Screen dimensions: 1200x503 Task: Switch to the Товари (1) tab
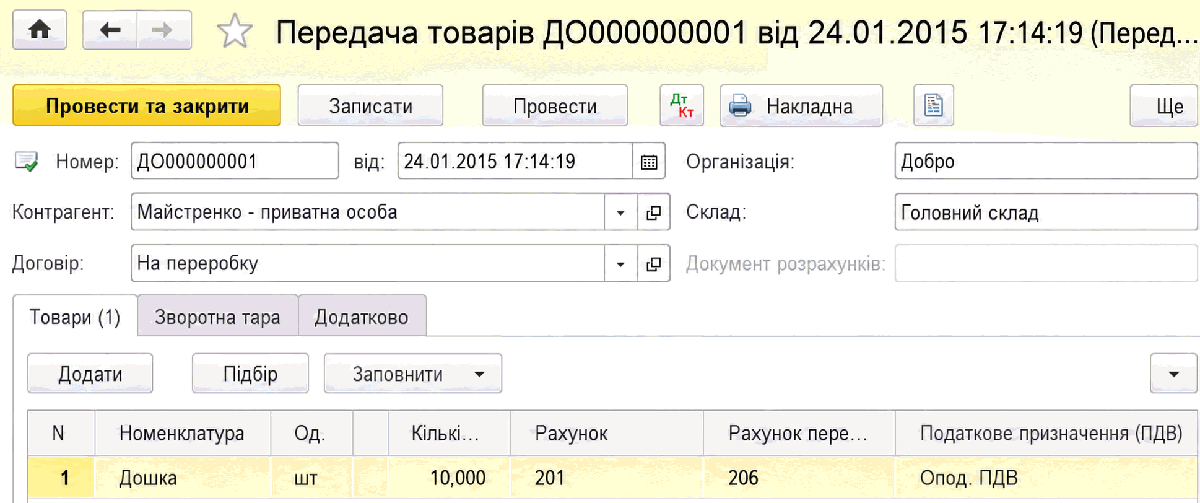75,317
